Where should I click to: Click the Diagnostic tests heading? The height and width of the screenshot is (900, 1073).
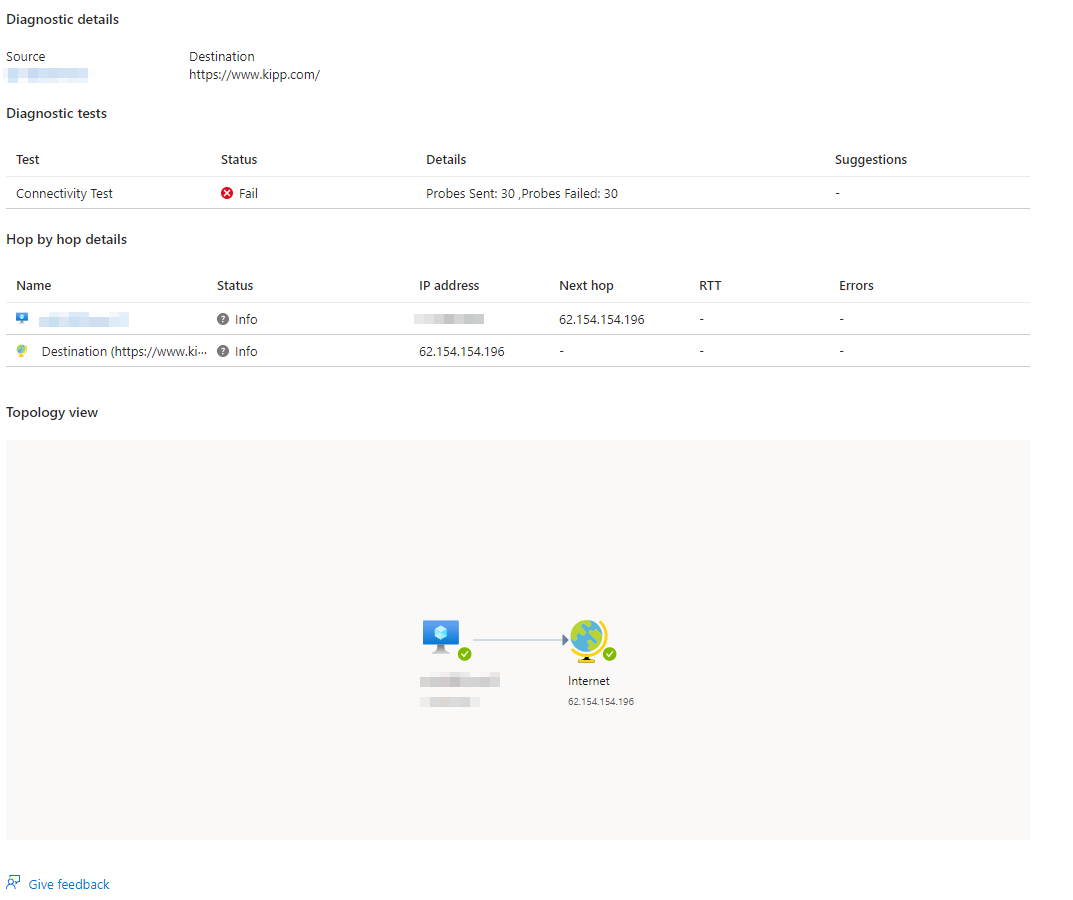[x=57, y=114]
